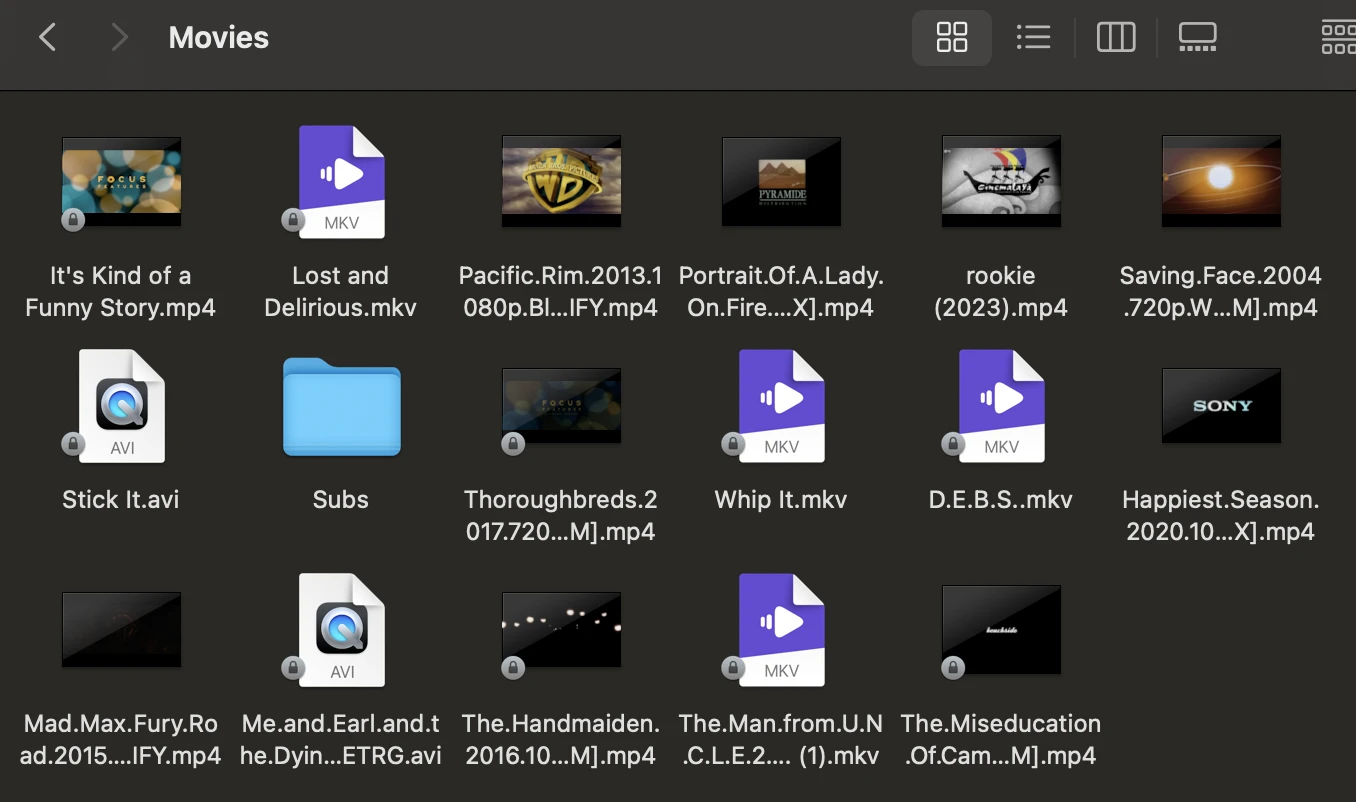Open the grouping options control
Viewport: 1356px width, 802px height.
tap(1338, 37)
